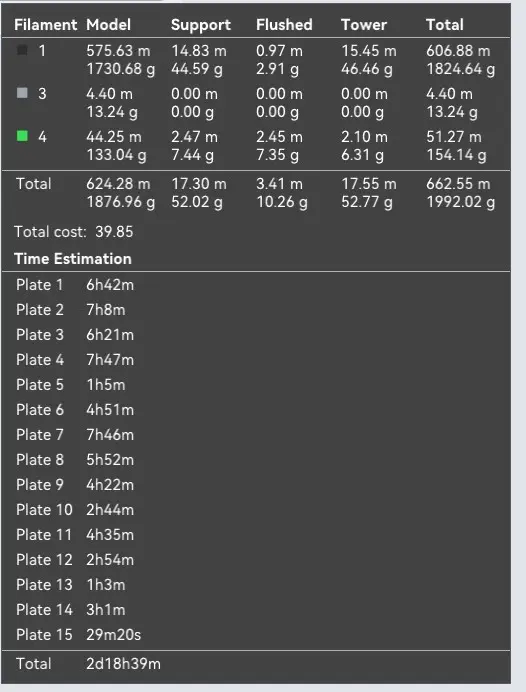
Task: Click the black color swatch for filament 1
Action: [x=22, y=50]
